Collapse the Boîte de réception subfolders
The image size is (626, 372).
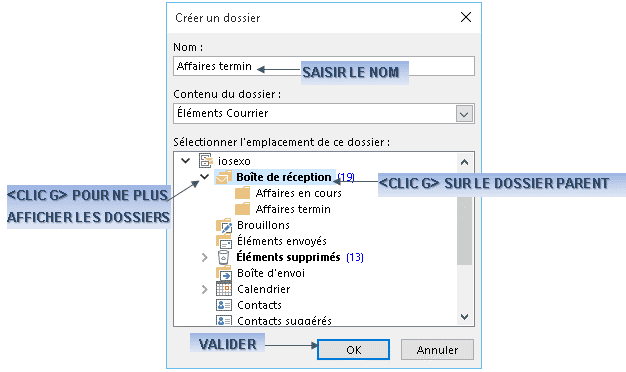pos(204,176)
